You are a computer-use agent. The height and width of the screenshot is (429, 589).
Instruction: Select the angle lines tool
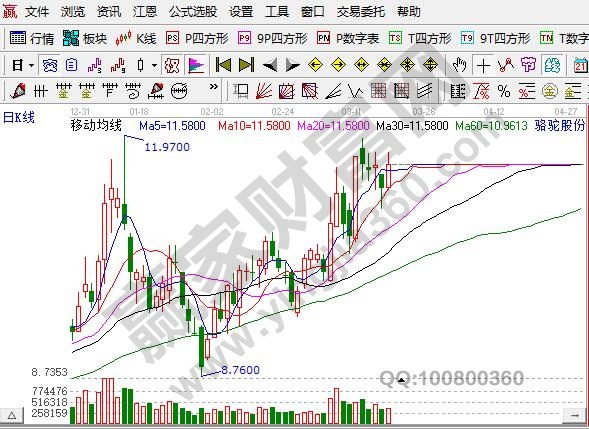[x=333, y=91]
